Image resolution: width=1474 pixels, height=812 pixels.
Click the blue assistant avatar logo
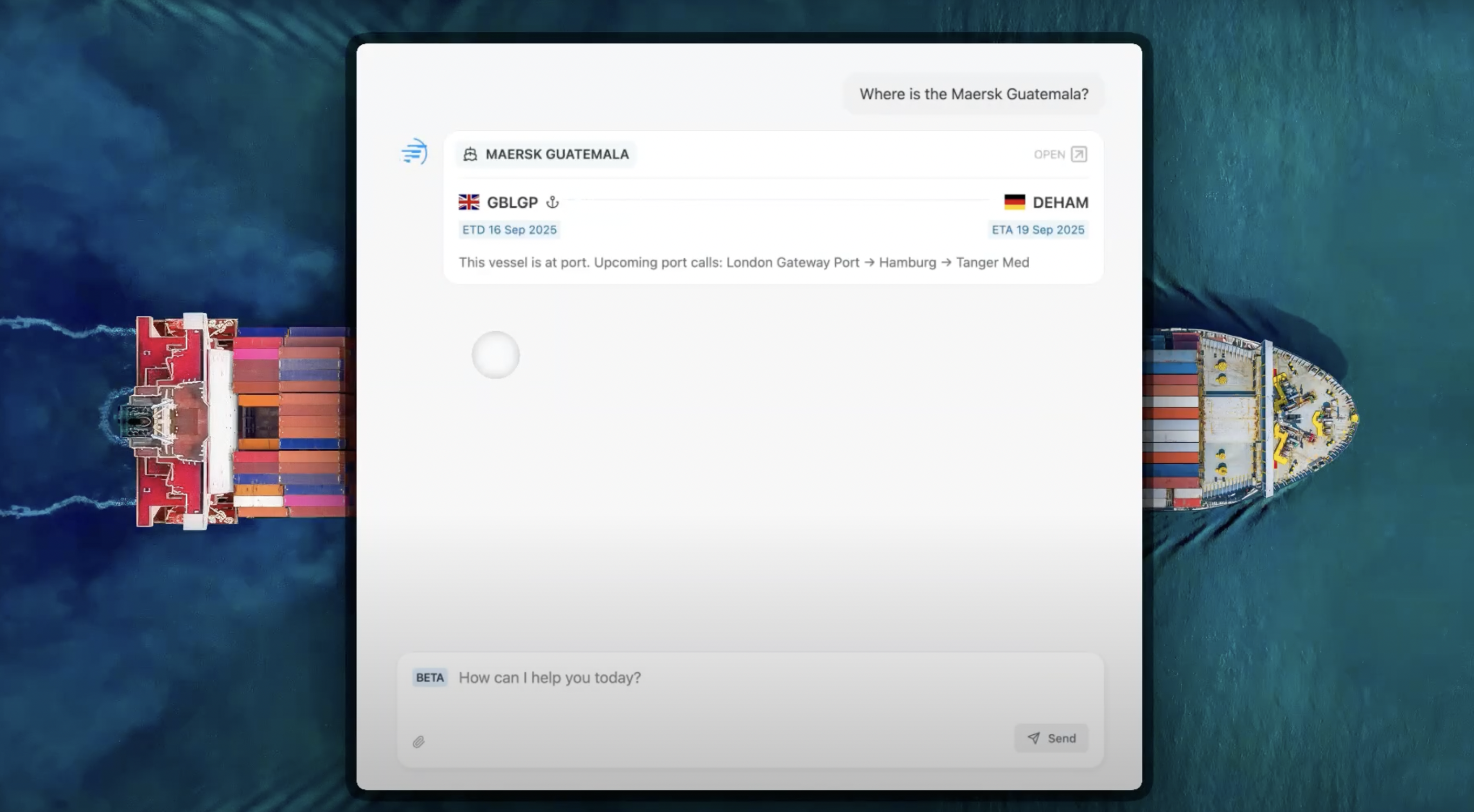[414, 152]
